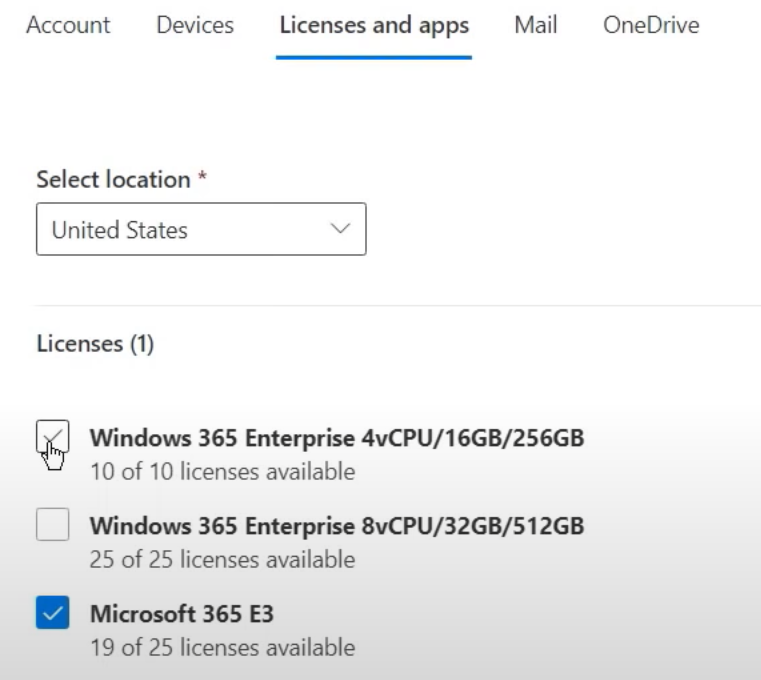Go to the Mail tab
Screen dimensions: 761x680
pos(536,25)
